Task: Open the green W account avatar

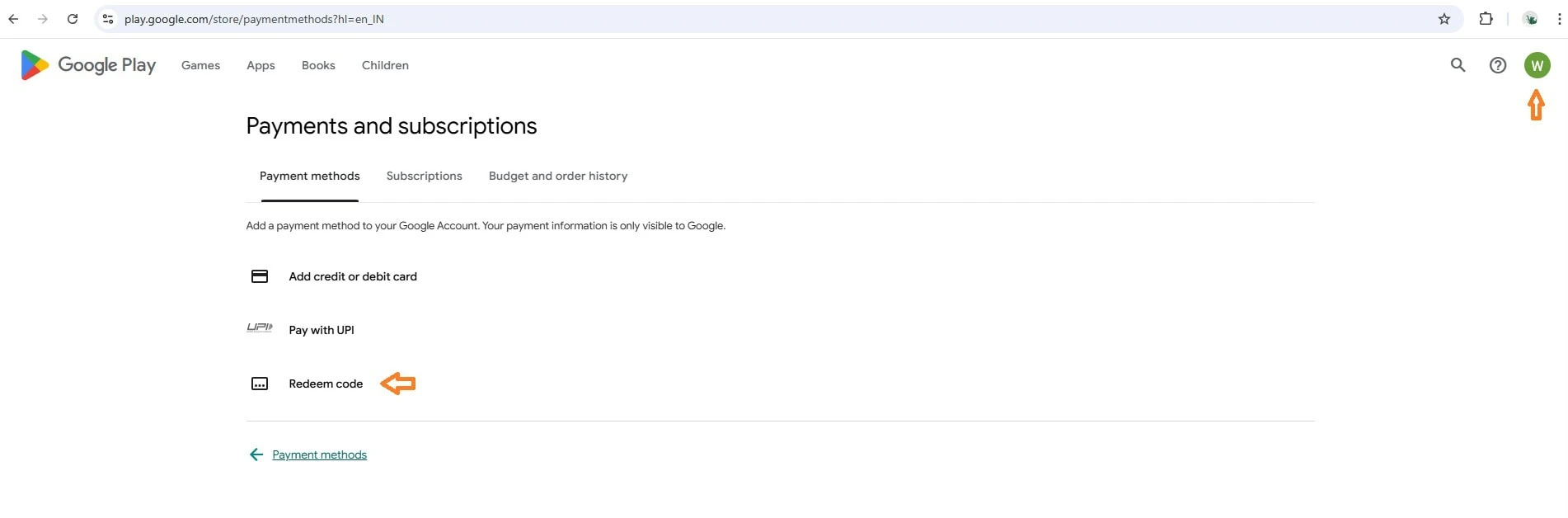Action: (1537, 65)
